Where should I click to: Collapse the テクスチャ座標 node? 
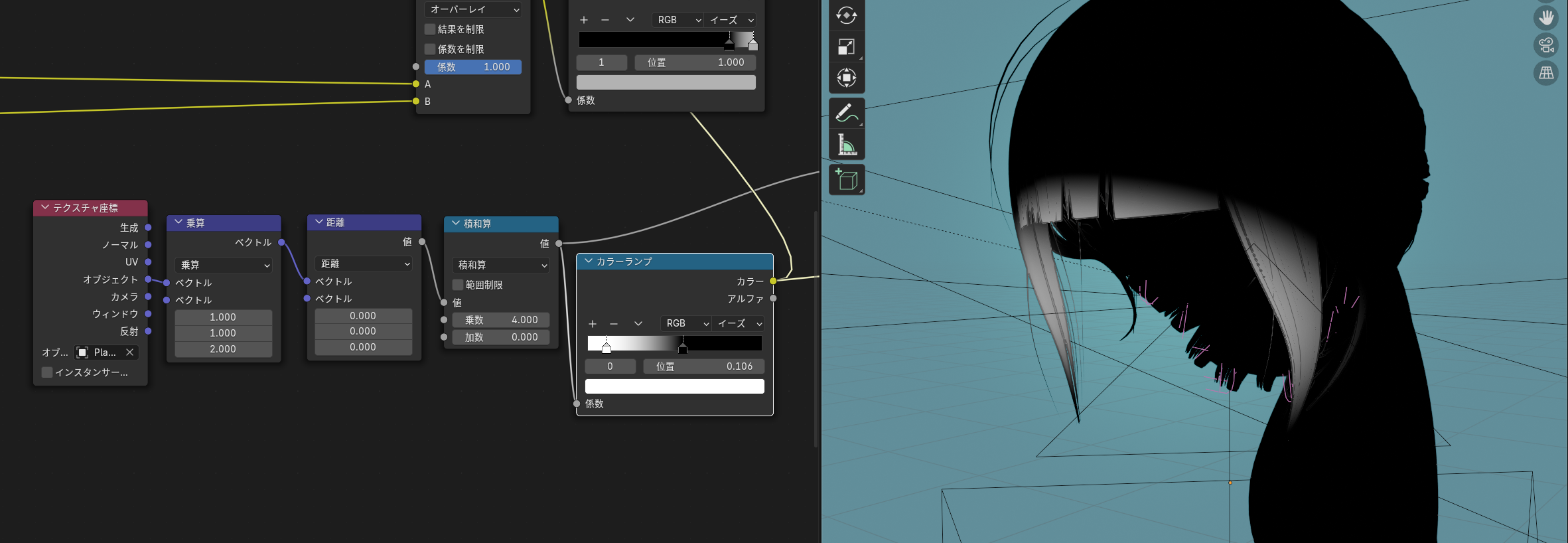45,208
